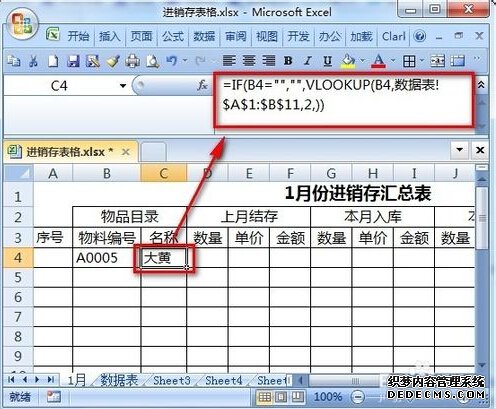
Task: Select the Format Painter brush icon
Action: pos(113,61)
